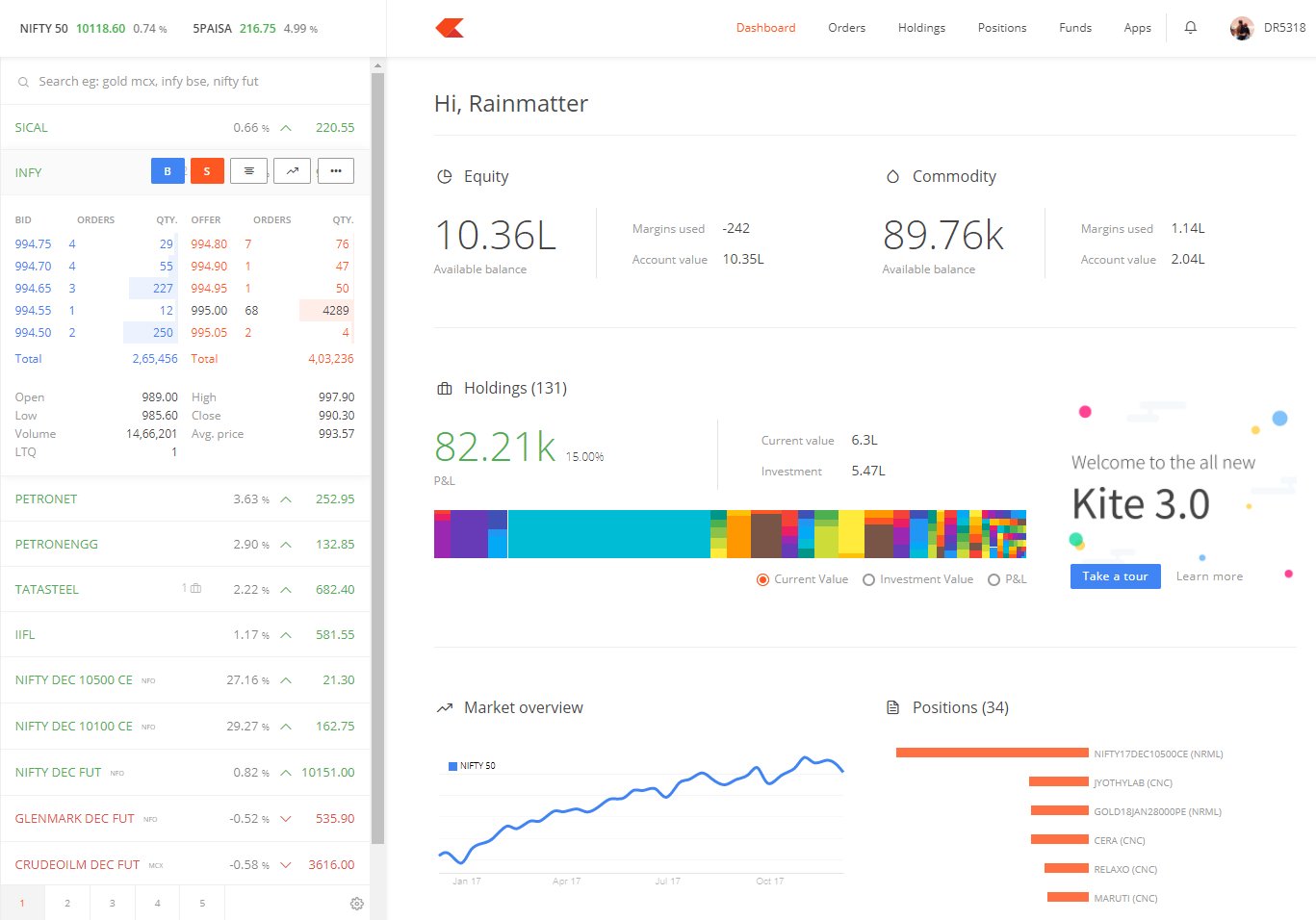Click the TATASTEEL up chevron
This screenshot has width=1316, height=920.
286,590
